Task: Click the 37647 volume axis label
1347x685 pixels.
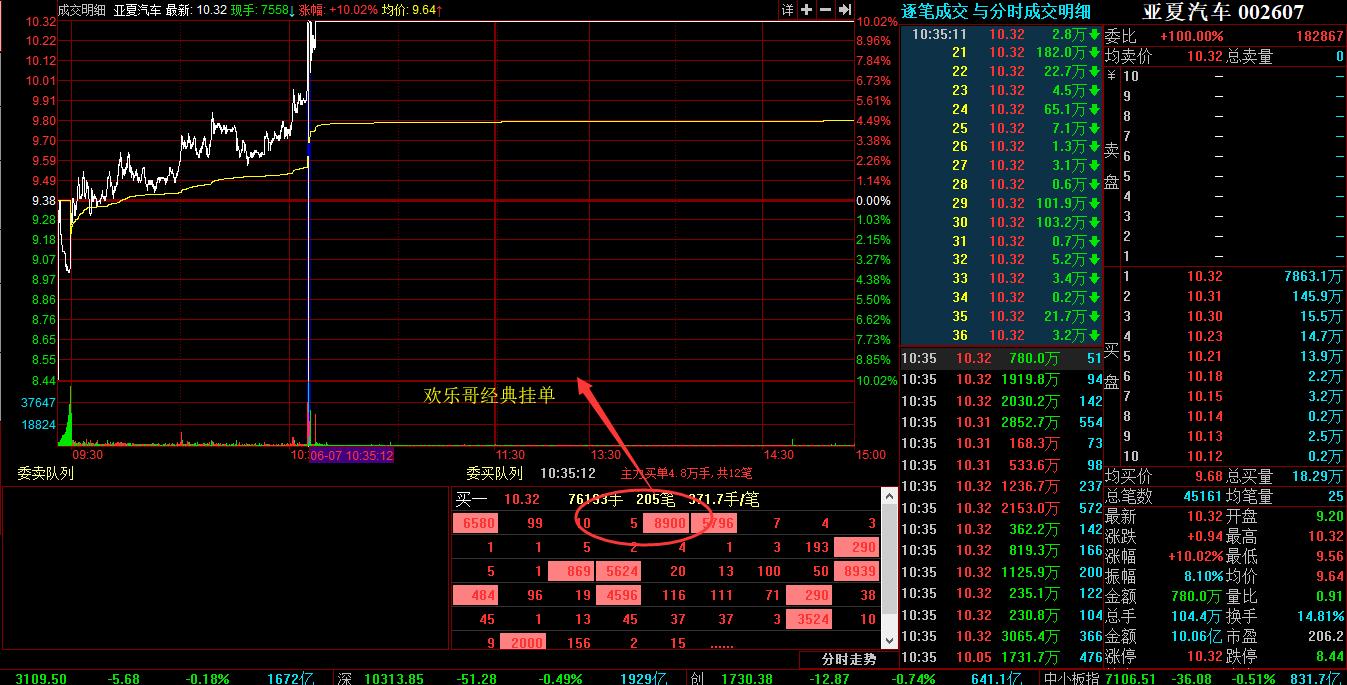Action: click(x=38, y=403)
